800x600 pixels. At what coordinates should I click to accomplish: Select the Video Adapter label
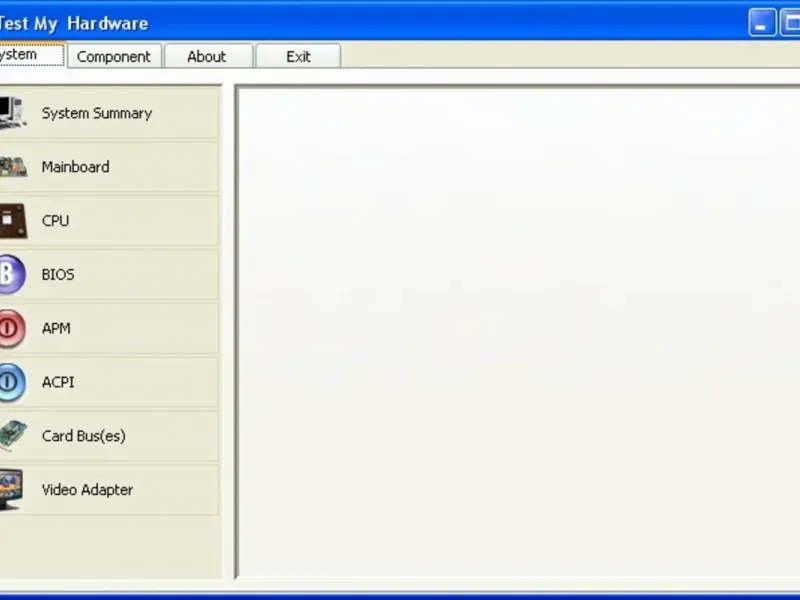pyautogui.click(x=87, y=490)
